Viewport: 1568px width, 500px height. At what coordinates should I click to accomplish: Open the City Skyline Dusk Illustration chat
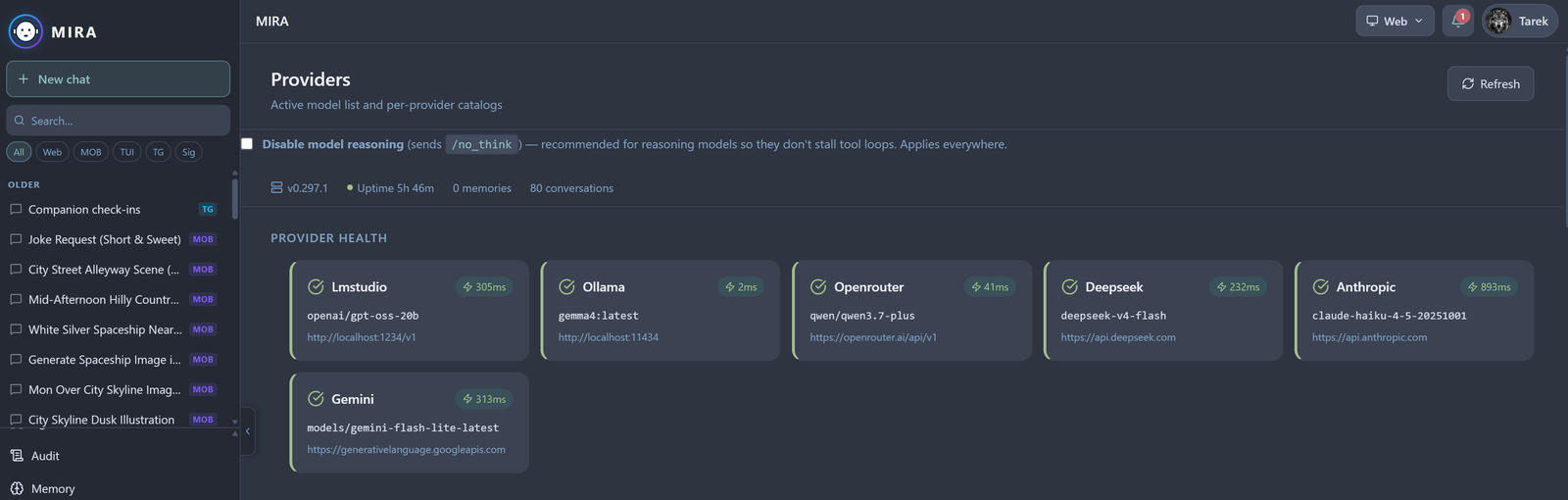point(114,420)
